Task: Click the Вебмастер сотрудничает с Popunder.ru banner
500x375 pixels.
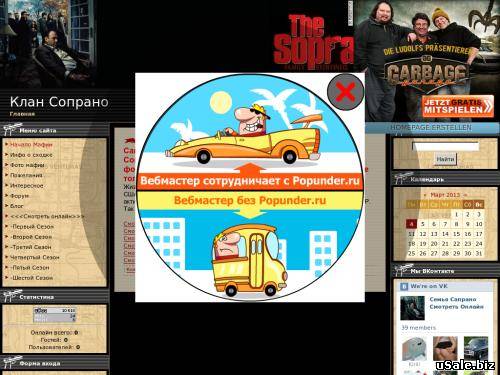Action: tap(250, 181)
